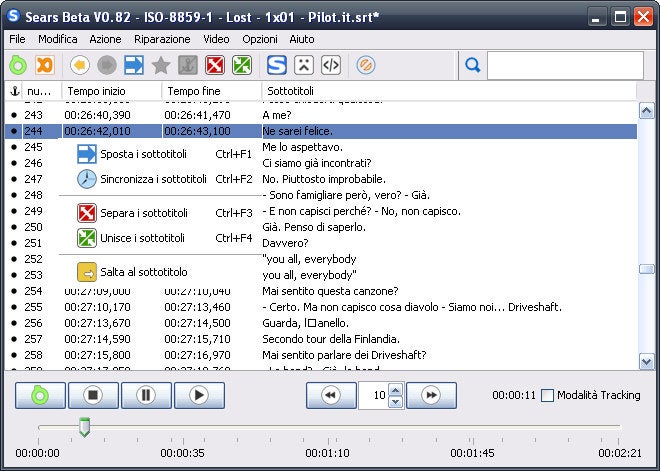Click the red split subtitles toolbar icon
Image resolution: width=660 pixels, height=471 pixels.
point(215,66)
